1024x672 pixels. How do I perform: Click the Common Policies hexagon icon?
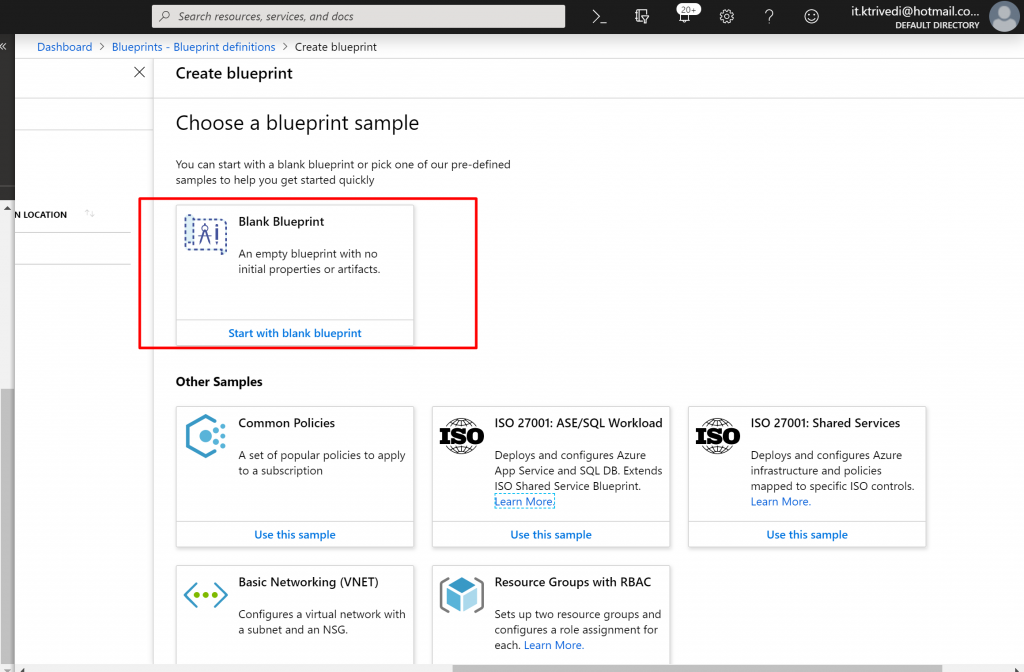point(205,436)
